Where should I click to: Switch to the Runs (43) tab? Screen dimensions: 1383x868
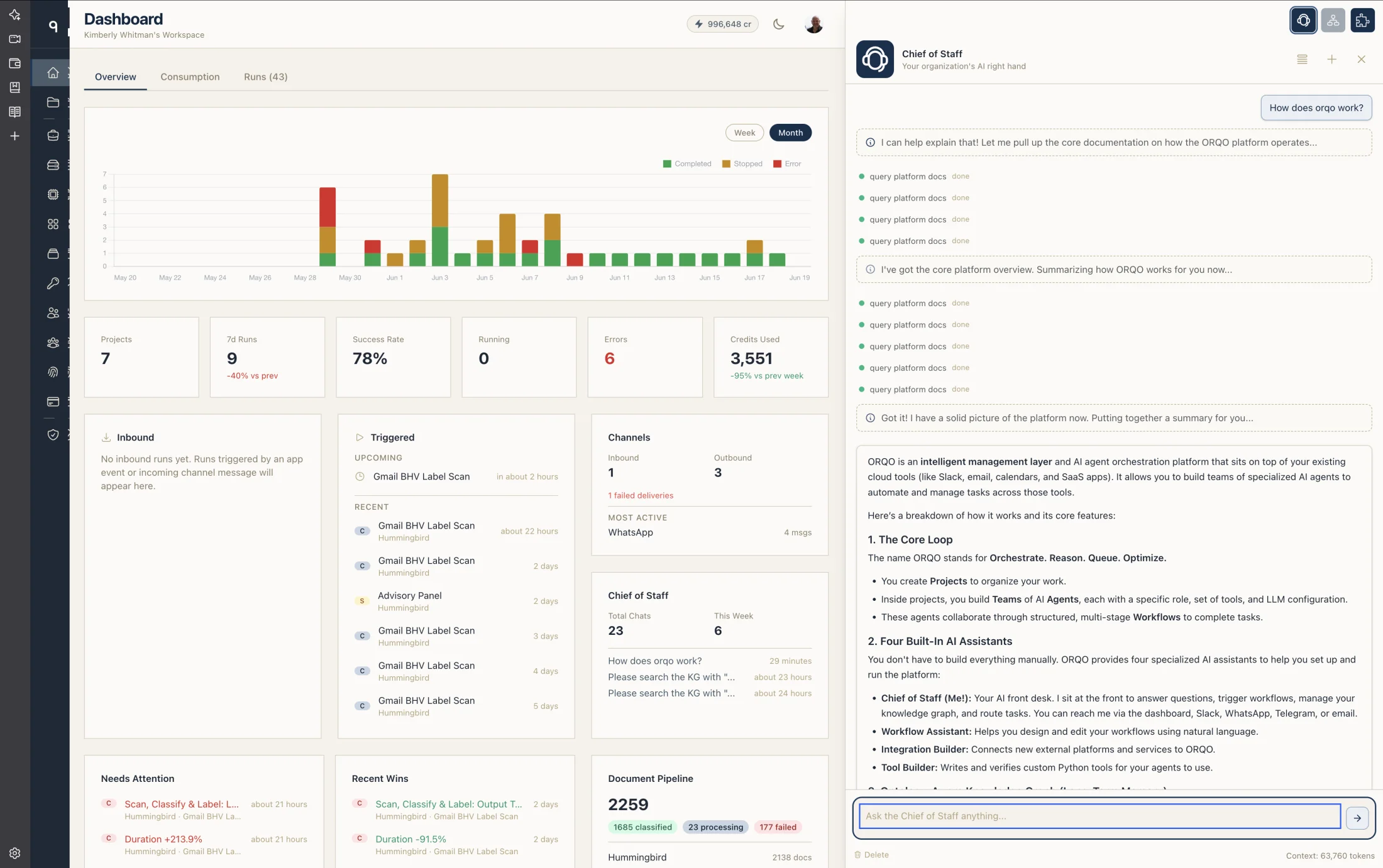(x=265, y=77)
